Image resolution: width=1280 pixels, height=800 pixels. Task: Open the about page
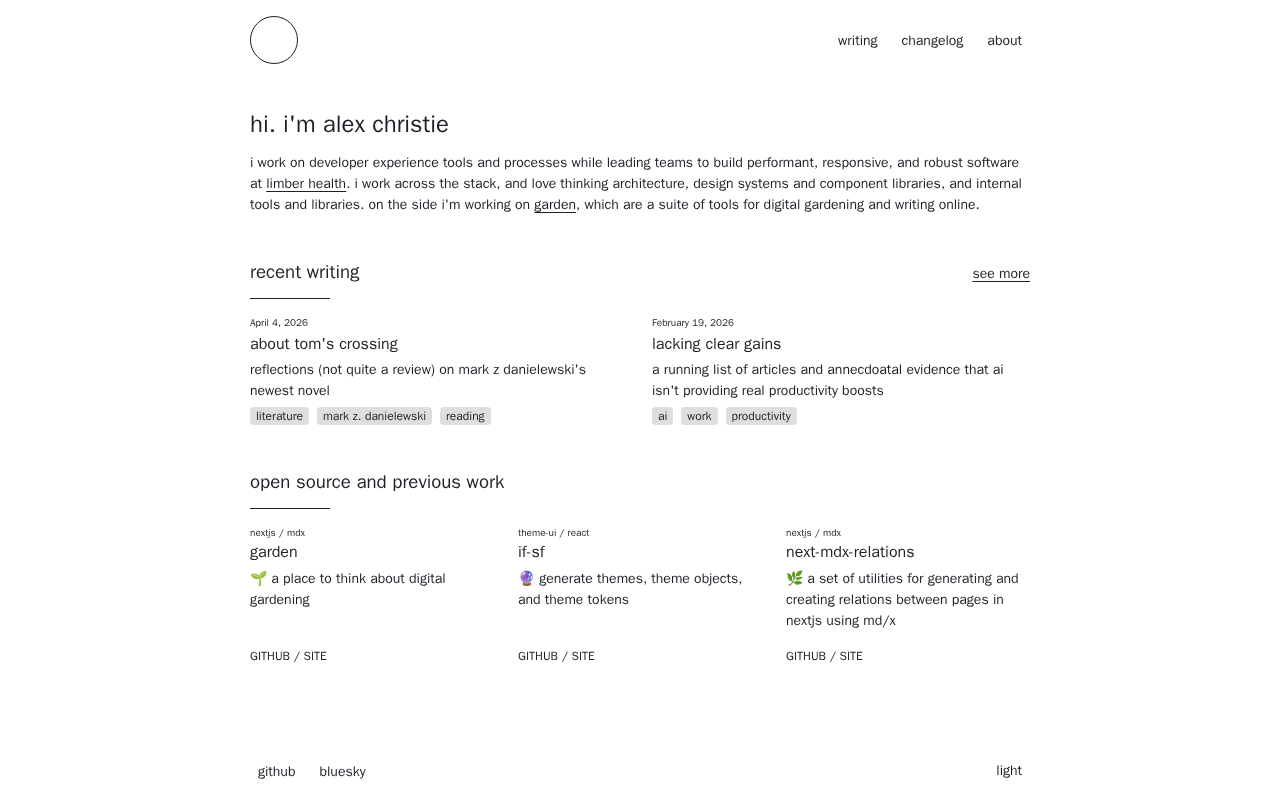tap(1004, 41)
